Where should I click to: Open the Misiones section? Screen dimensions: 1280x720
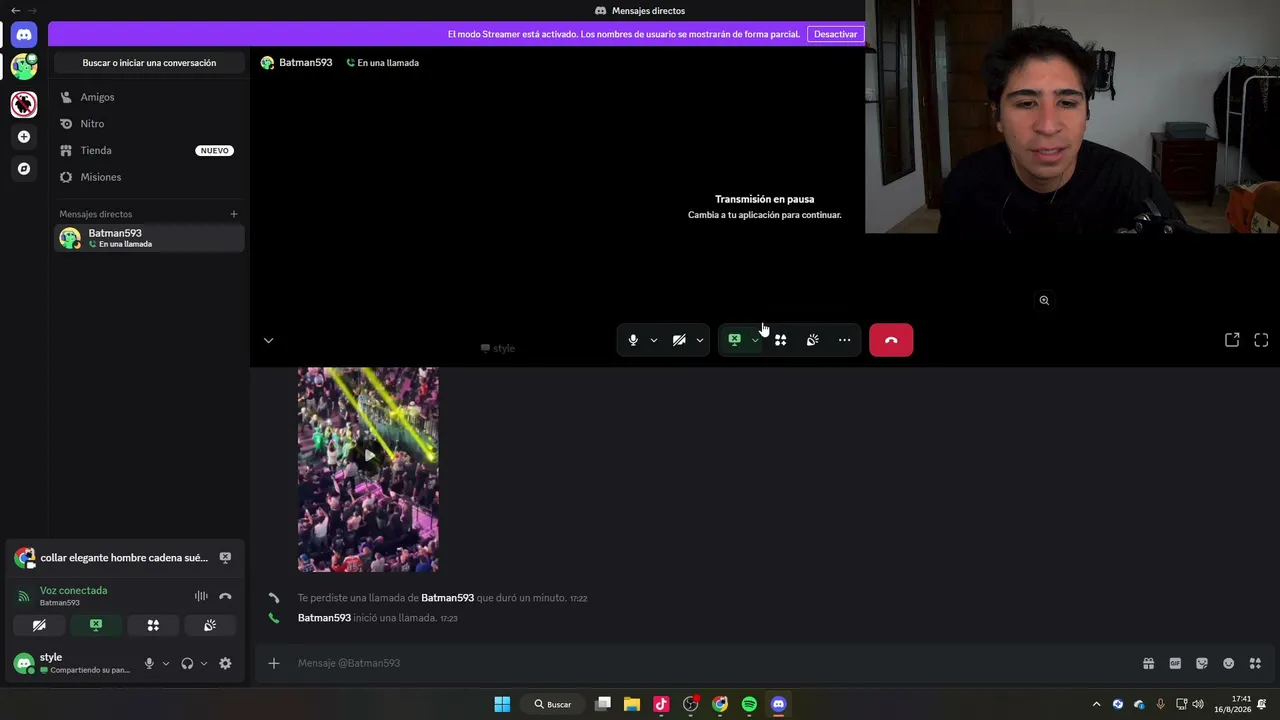coord(149,177)
